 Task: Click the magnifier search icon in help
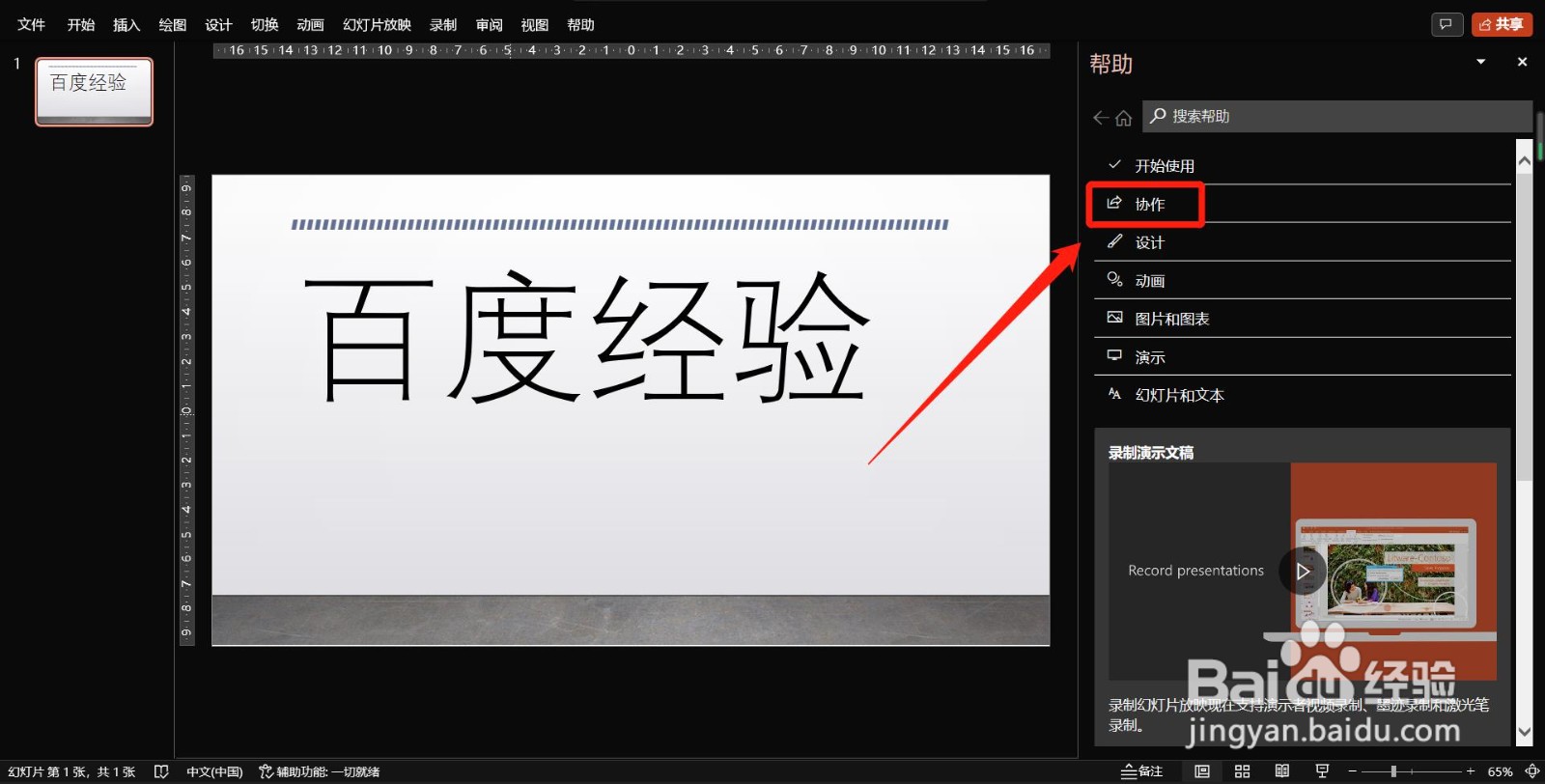(1158, 116)
